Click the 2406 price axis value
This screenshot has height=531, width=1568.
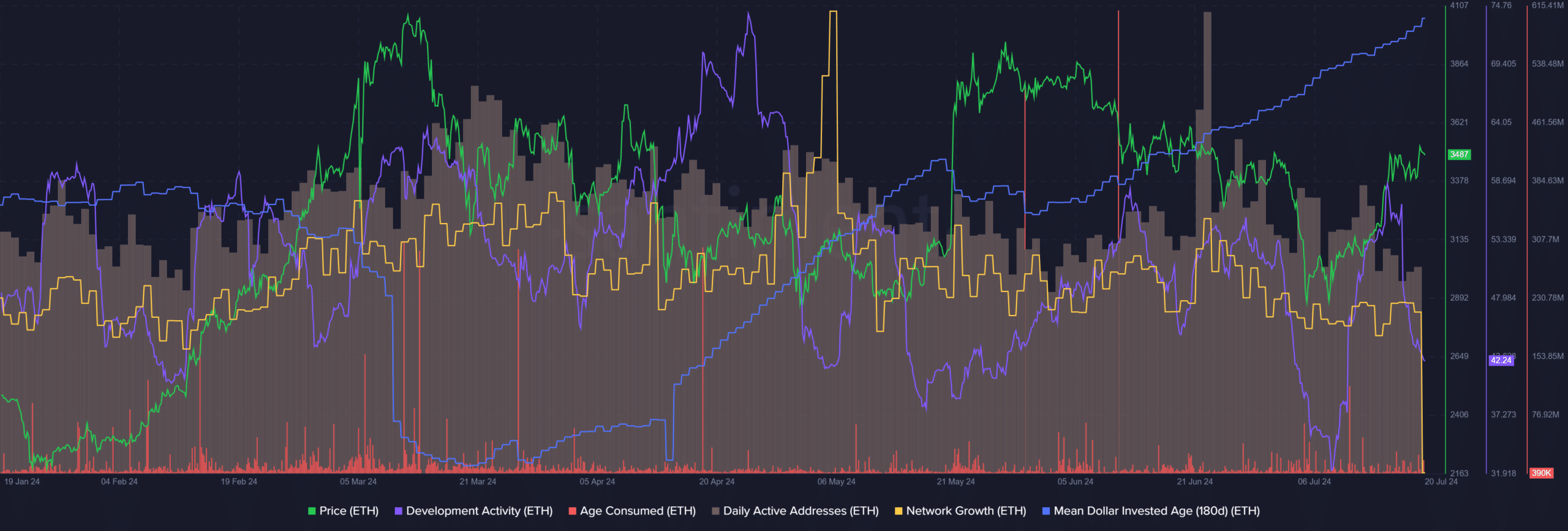click(1459, 415)
